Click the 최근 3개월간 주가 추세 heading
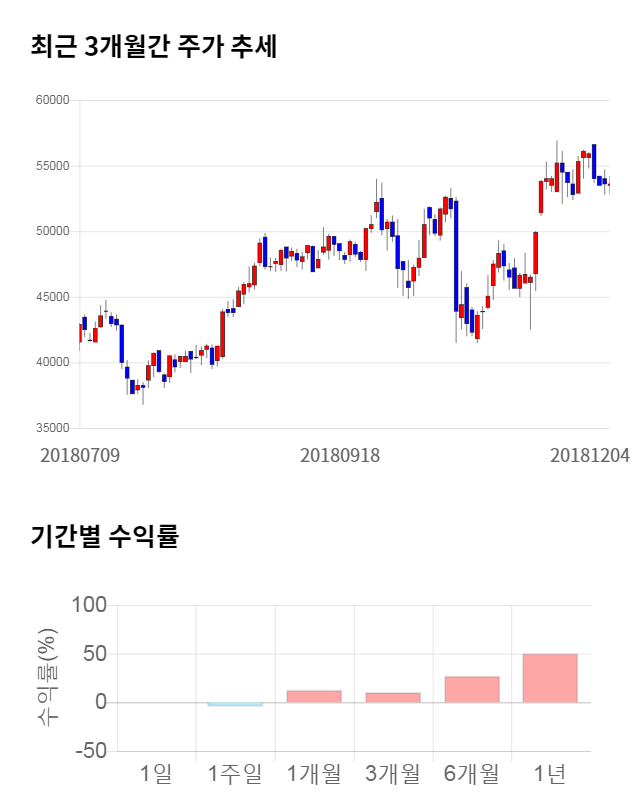The image size is (640, 810). coord(153,46)
